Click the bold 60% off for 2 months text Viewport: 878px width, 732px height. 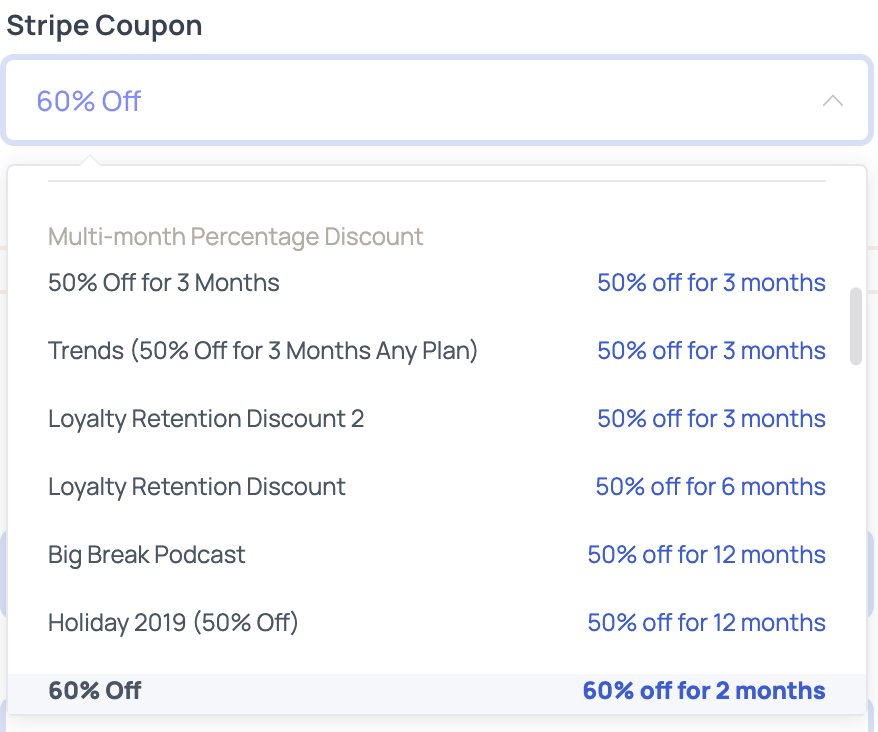[704, 690]
